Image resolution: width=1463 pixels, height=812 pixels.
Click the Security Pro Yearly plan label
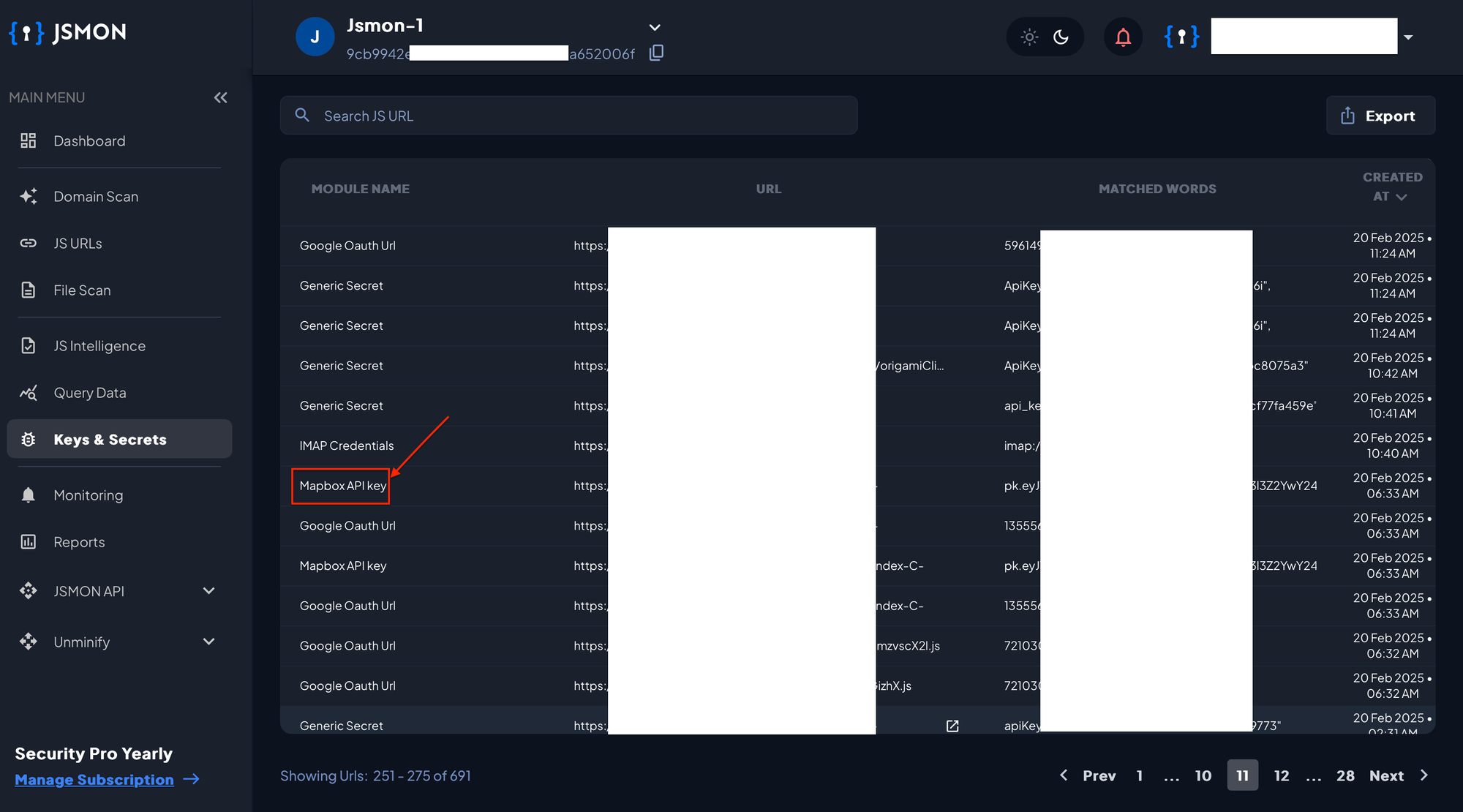point(94,753)
